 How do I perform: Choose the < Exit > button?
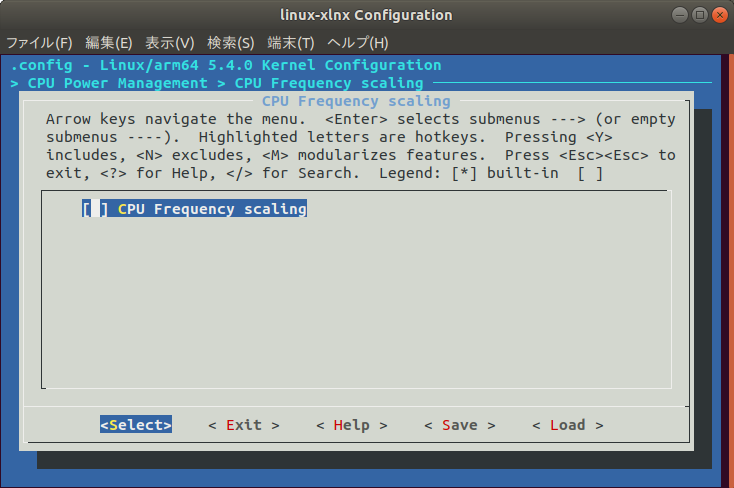[244, 425]
